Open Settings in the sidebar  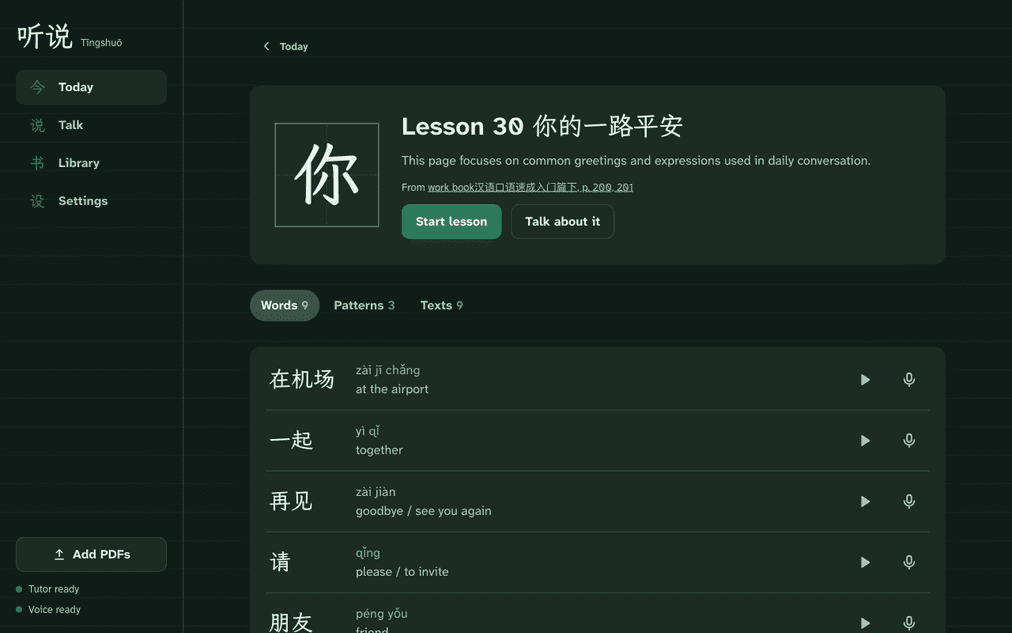pyautogui.click(x=91, y=201)
